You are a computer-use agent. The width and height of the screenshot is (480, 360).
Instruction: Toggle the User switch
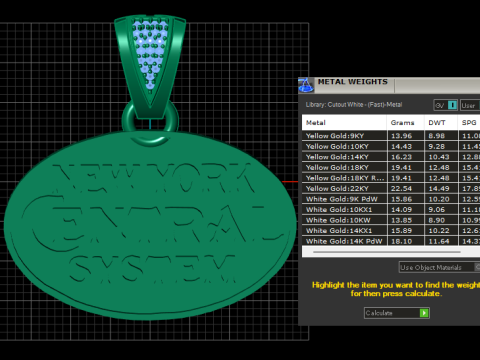click(470, 105)
